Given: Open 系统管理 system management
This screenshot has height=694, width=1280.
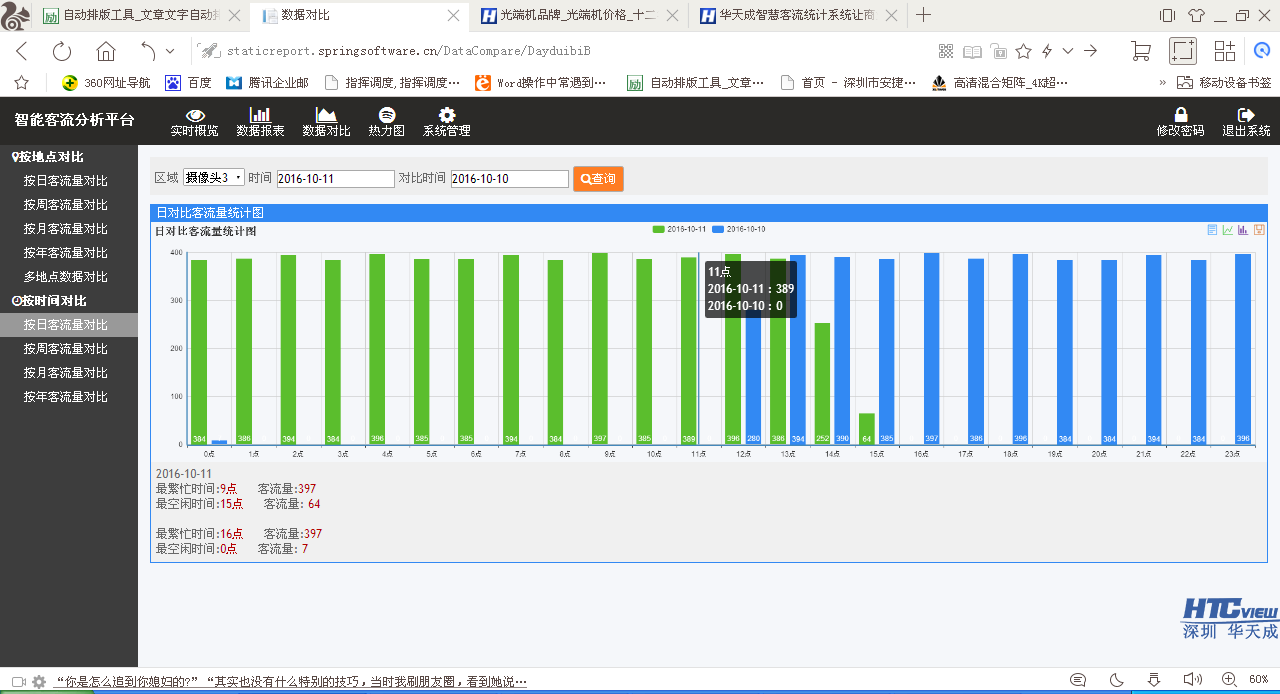Looking at the screenshot, I should click(446, 122).
